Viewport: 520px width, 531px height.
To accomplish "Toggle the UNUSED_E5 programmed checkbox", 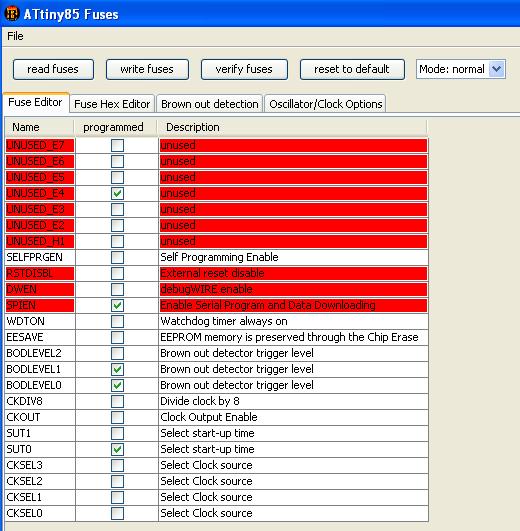I will click(117, 177).
